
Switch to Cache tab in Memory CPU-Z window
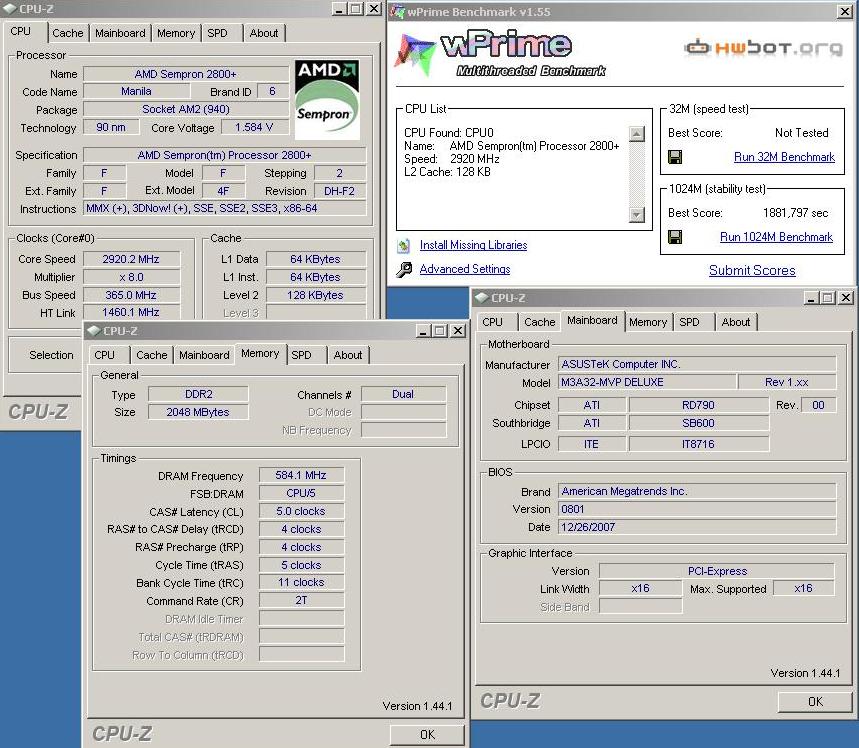pyautogui.click(x=152, y=355)
